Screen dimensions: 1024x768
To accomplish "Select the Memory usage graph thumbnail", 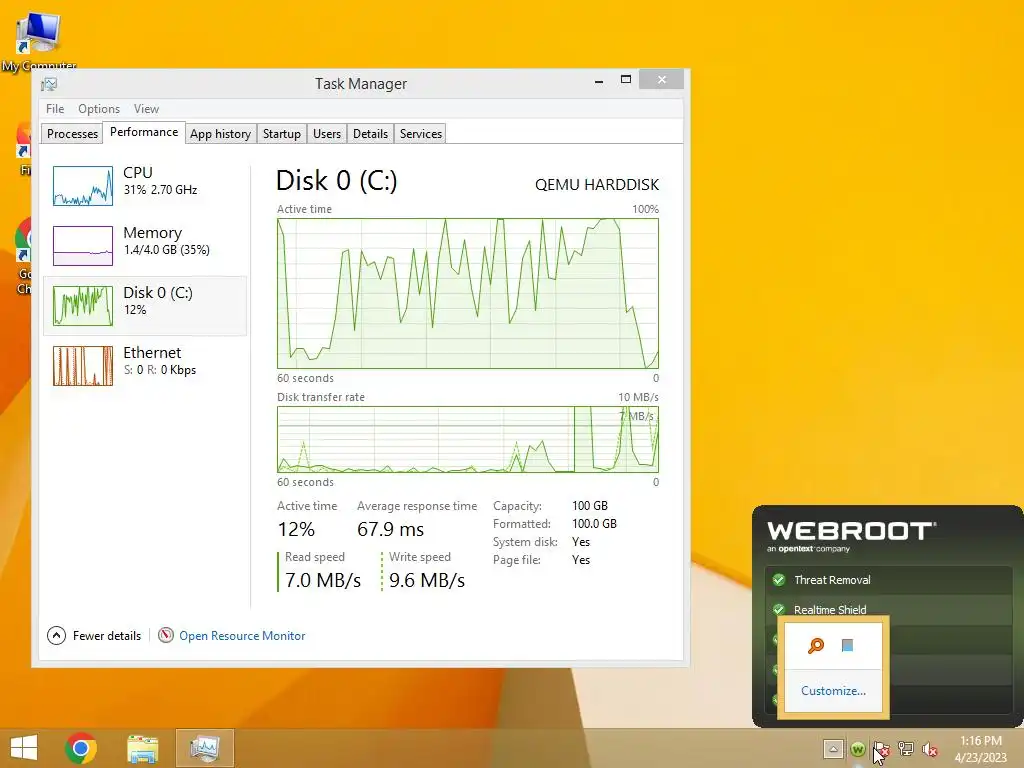I will click(x=83, y=246).
